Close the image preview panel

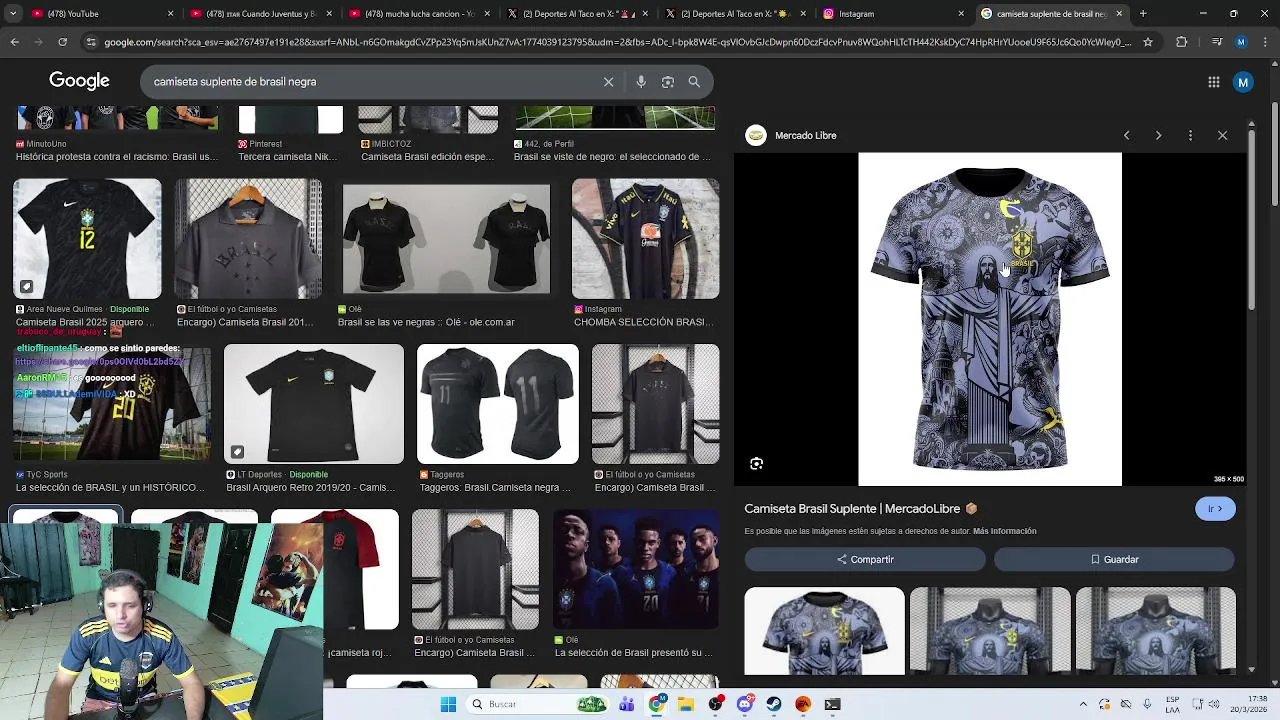point(1222,135)
